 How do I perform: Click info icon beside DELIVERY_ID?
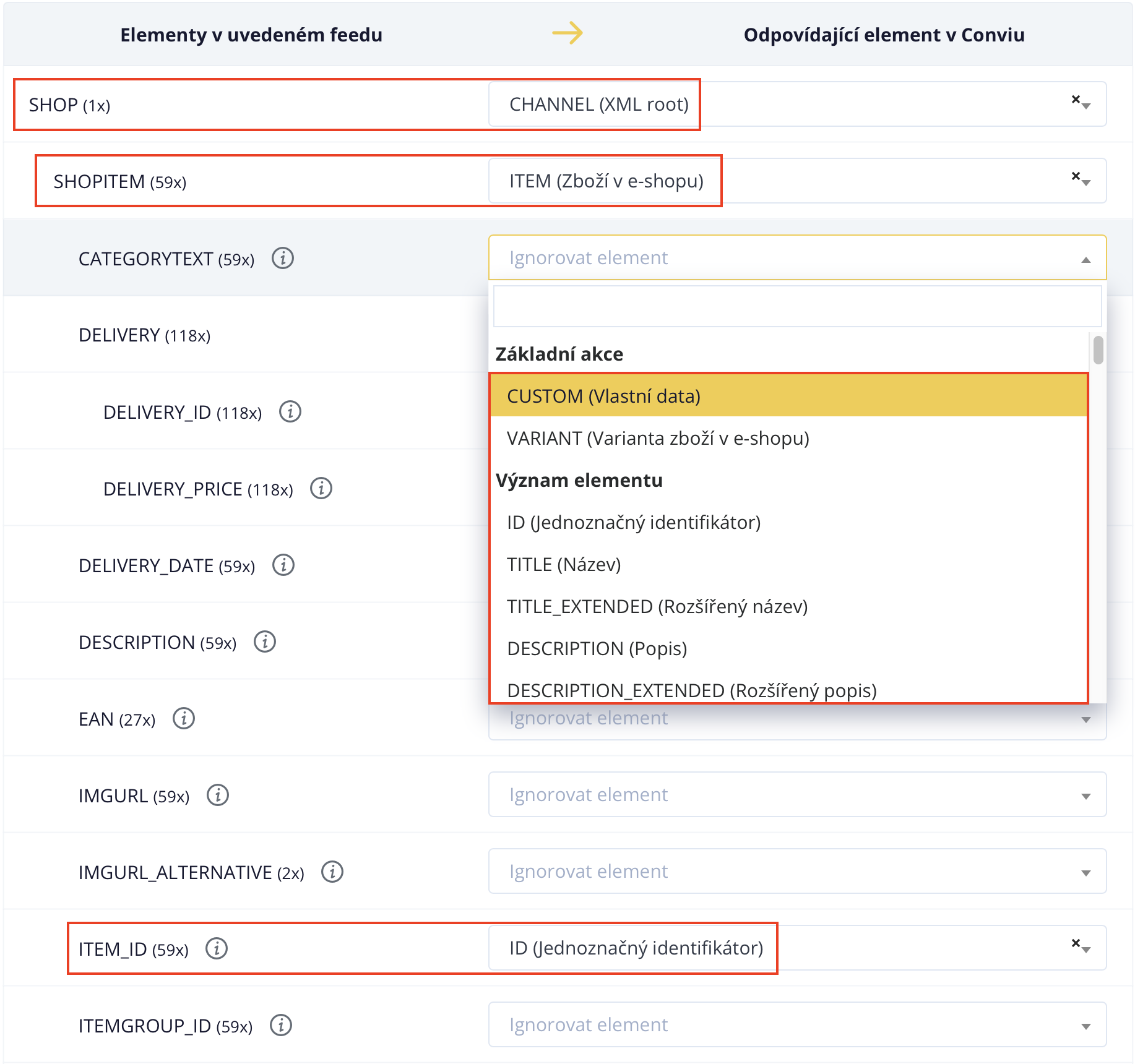(x=290, y=411)
